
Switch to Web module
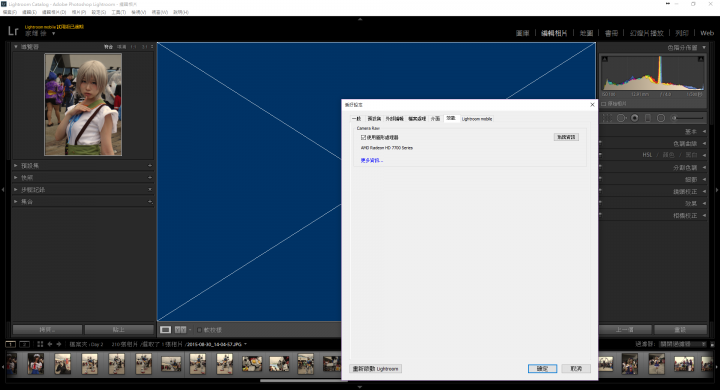tap(707, 33)
